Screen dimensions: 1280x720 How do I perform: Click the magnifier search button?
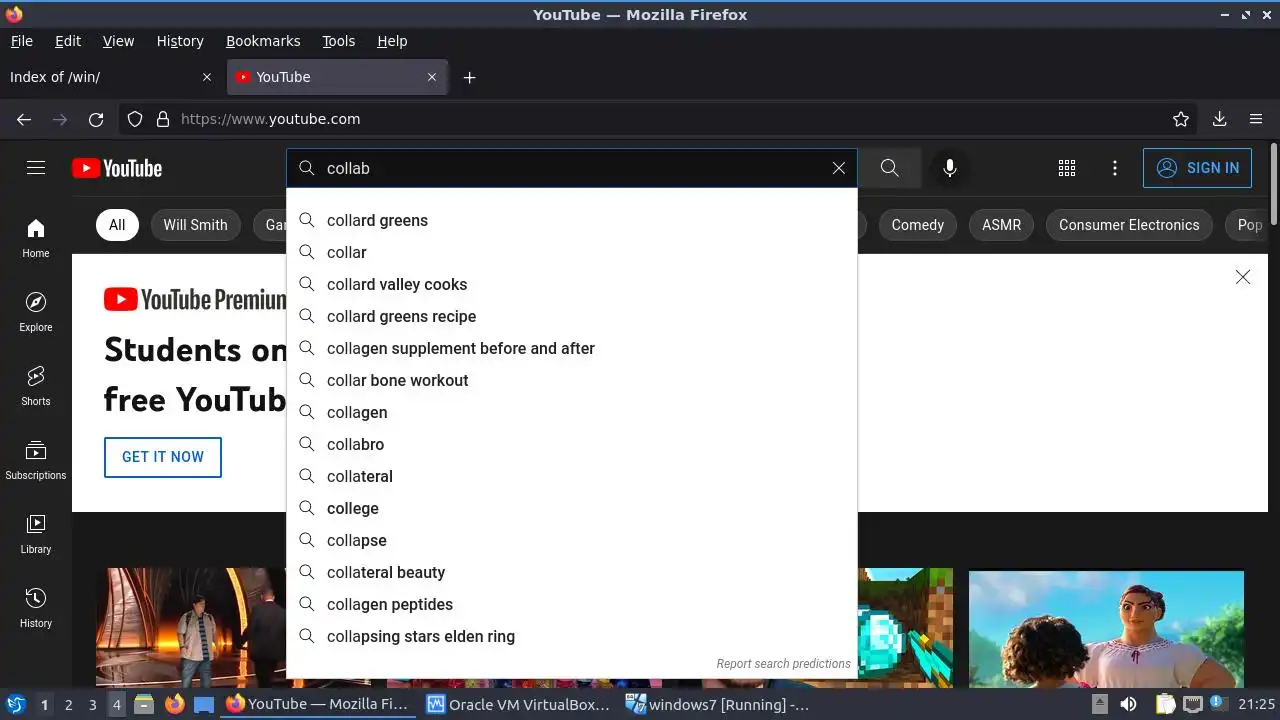click(x=889, y=168)
